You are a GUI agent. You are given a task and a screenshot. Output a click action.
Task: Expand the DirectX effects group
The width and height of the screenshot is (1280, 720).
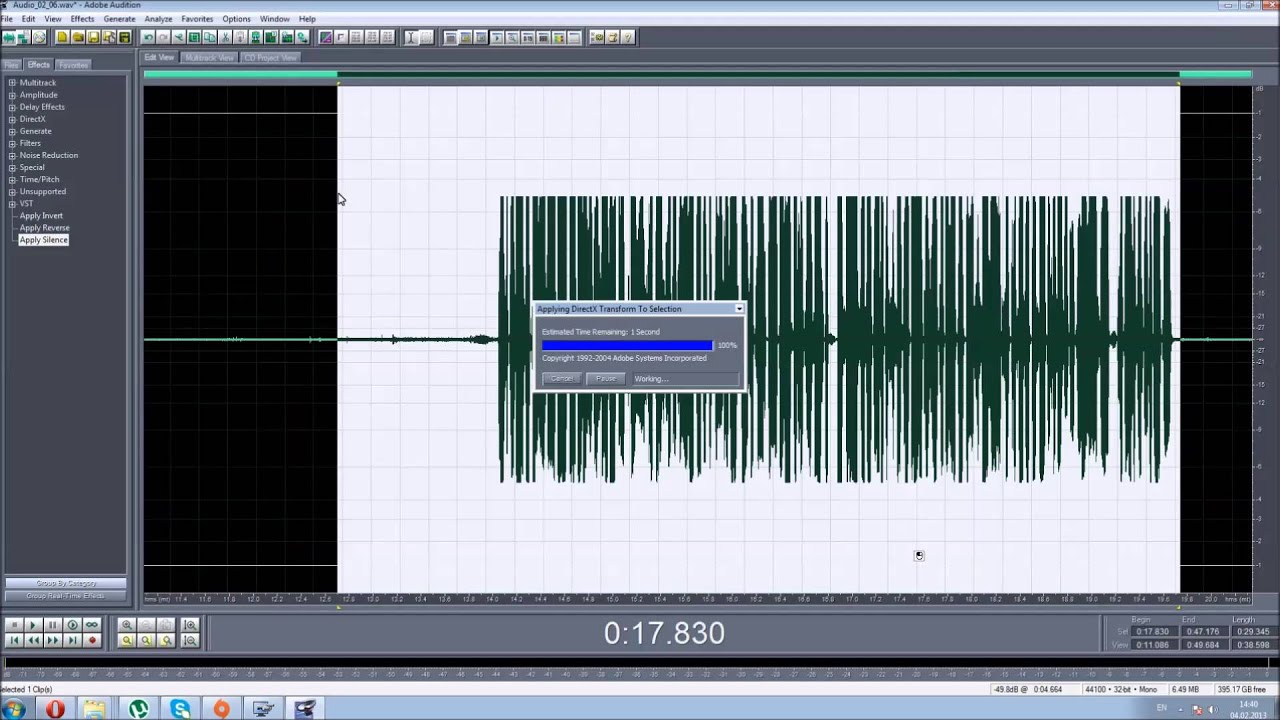click(x=12, y=119)
